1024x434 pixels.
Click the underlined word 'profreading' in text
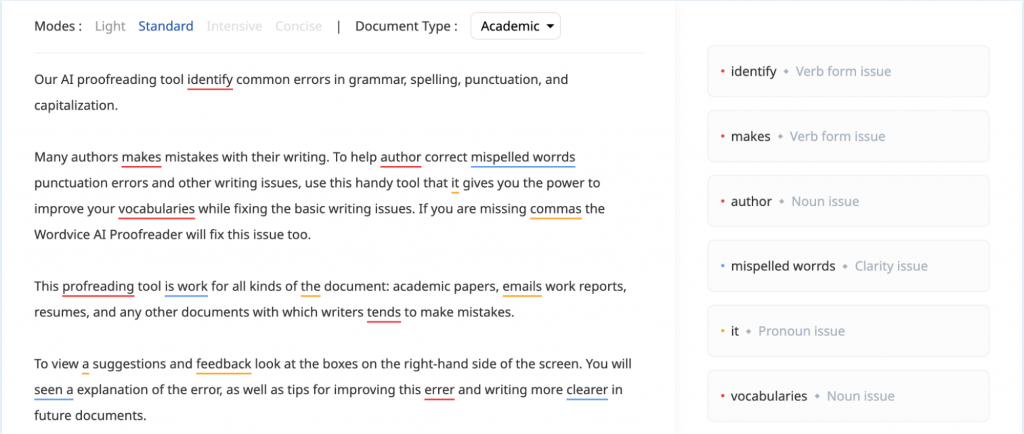coord(98,287)
